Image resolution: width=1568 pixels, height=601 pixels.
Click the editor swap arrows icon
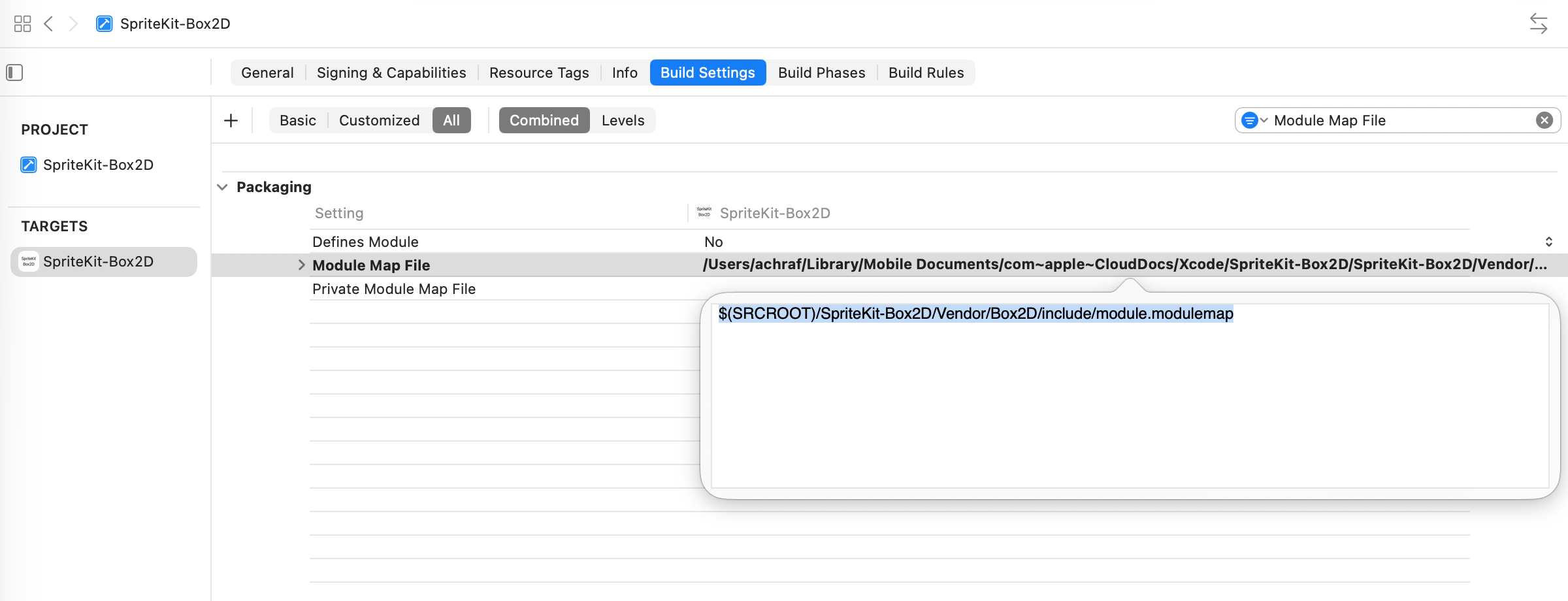click(1539, 24)
